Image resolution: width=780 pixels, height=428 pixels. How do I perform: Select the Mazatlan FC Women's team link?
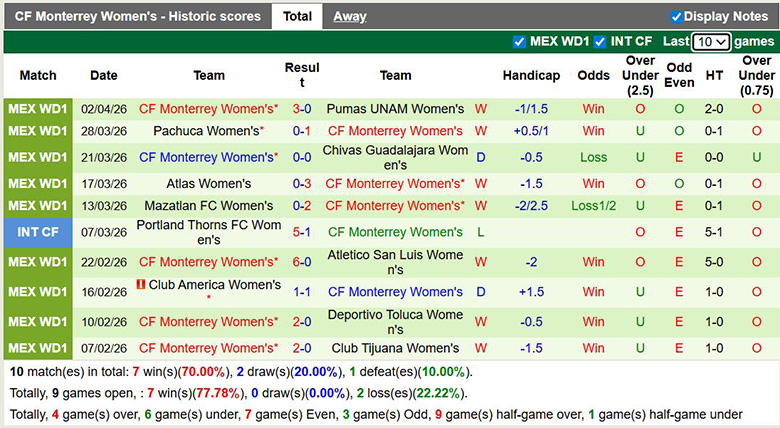[208, 205]
